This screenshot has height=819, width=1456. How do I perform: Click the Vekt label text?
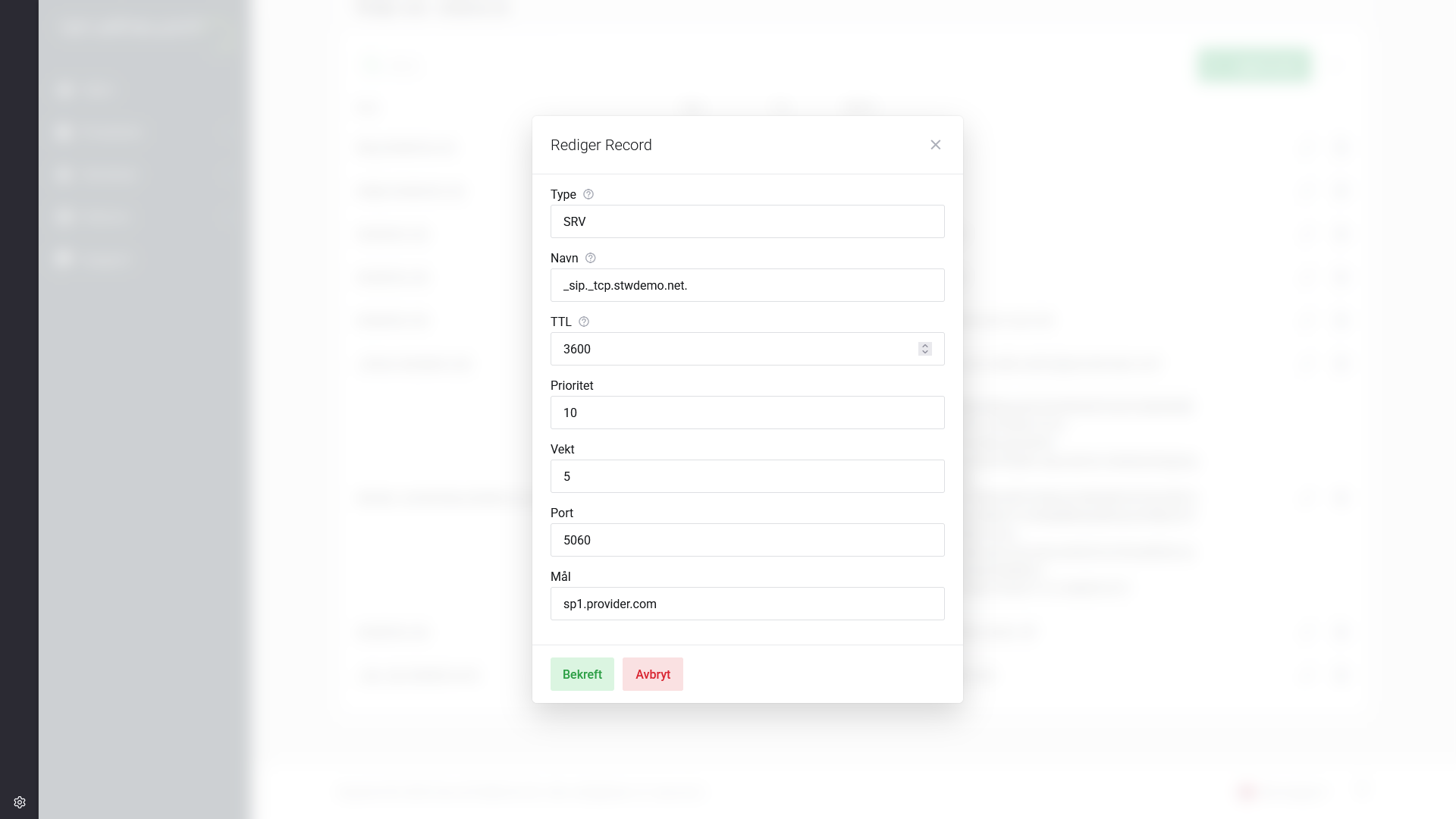tap(562, 449)
